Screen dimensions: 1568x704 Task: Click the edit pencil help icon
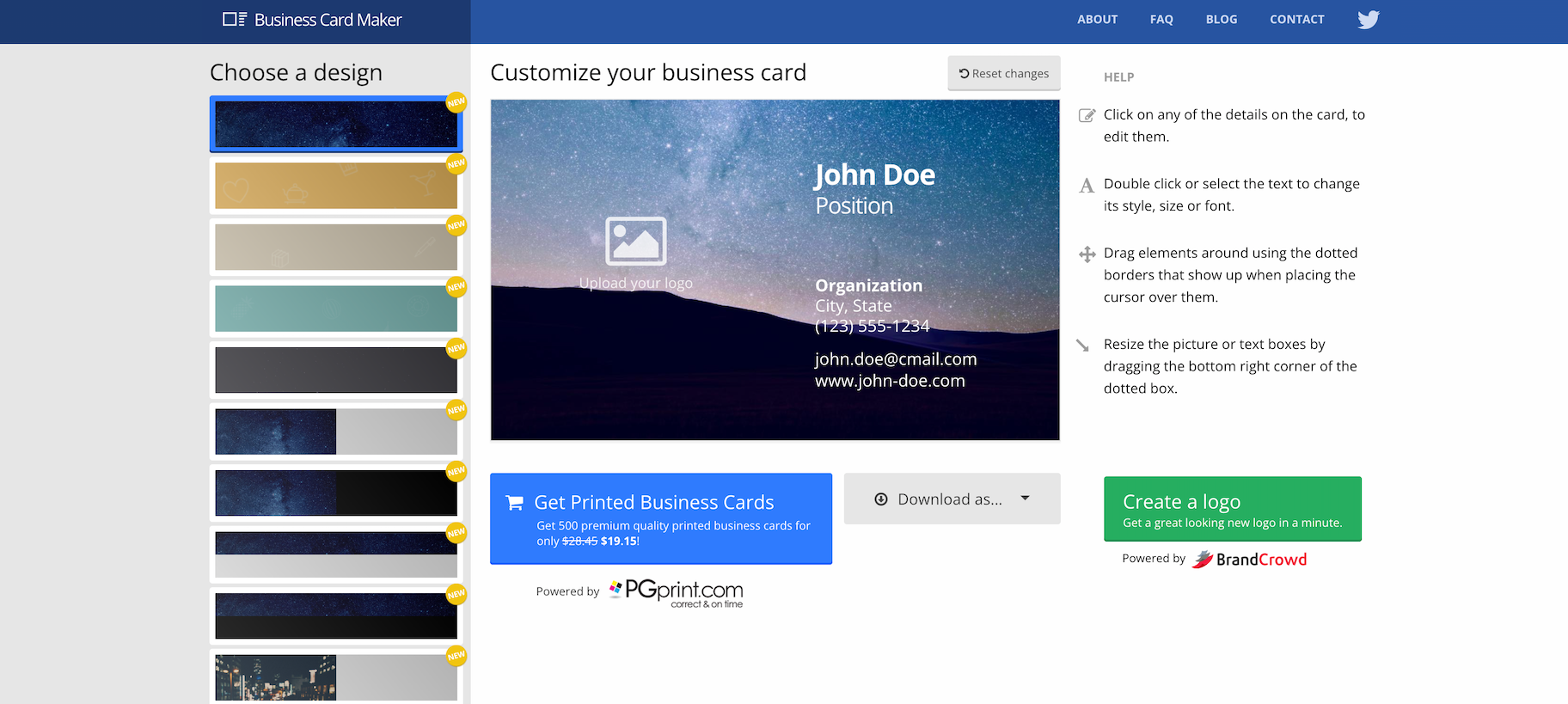1087,115
